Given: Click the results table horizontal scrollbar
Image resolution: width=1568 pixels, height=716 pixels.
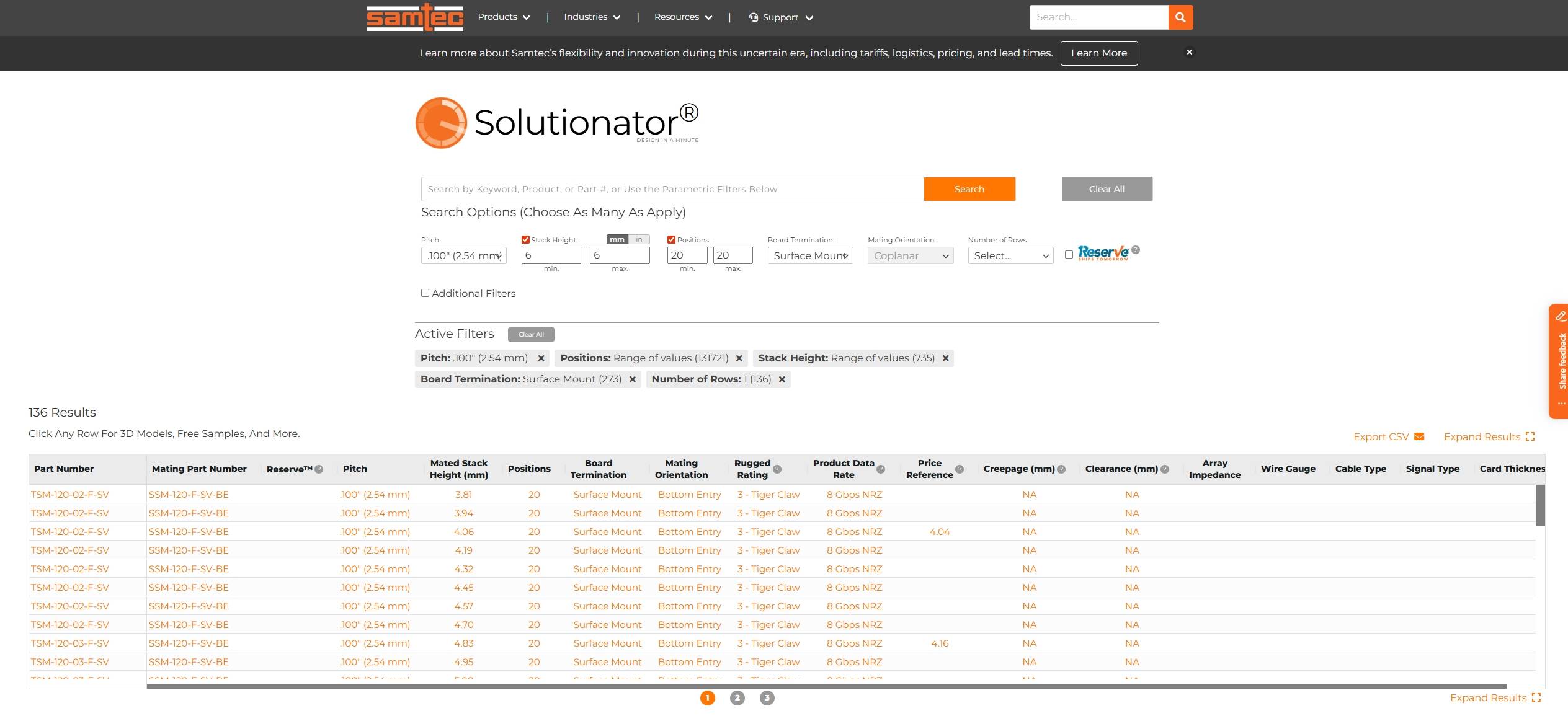Looking at the screenshot, I should (x=826, y=686).
